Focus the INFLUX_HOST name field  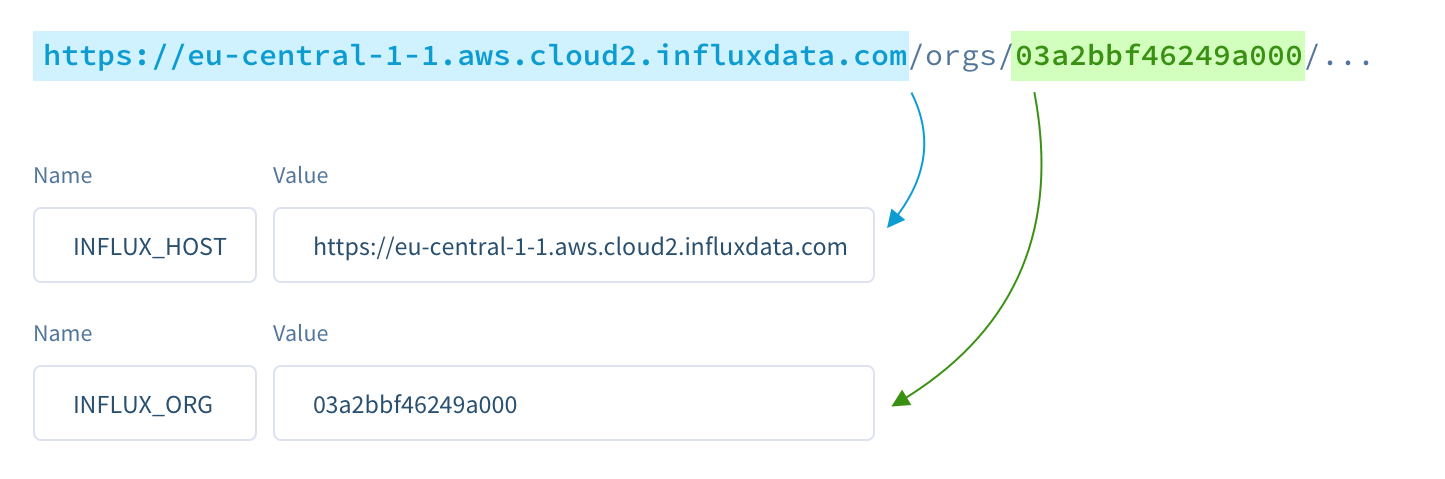(145, 245)
